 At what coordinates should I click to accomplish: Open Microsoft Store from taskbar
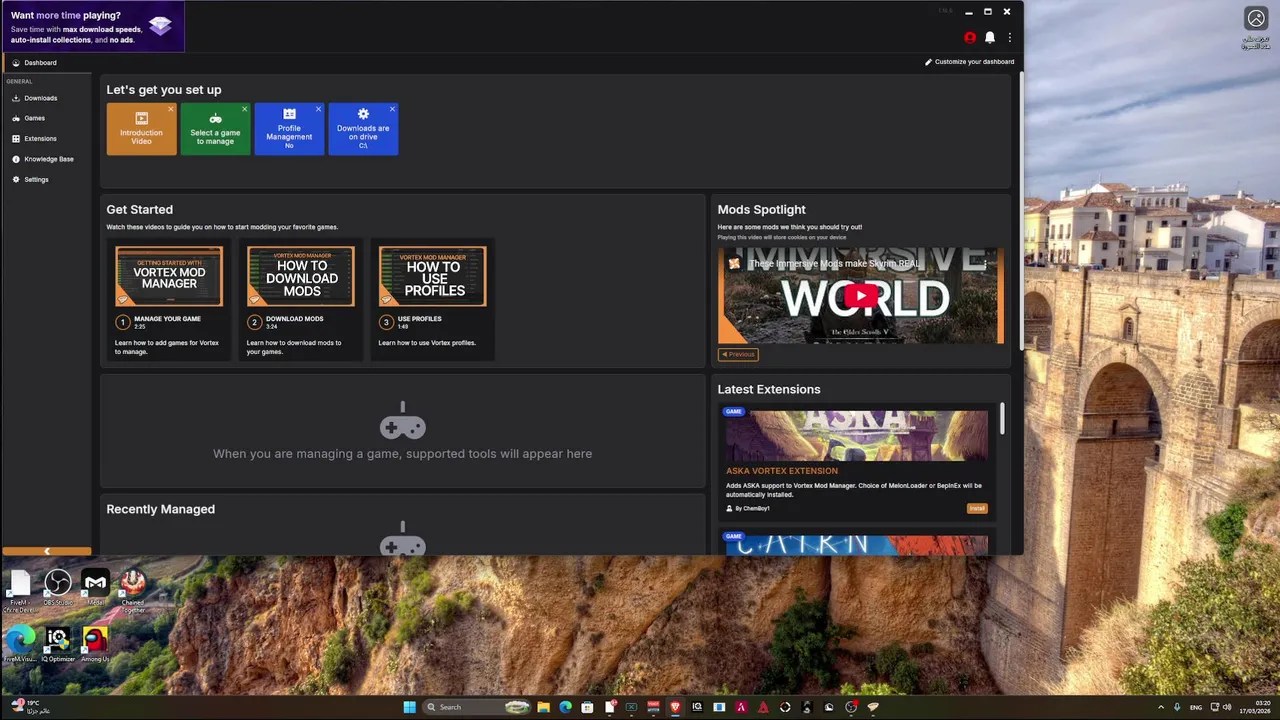[x=587, y=707]
